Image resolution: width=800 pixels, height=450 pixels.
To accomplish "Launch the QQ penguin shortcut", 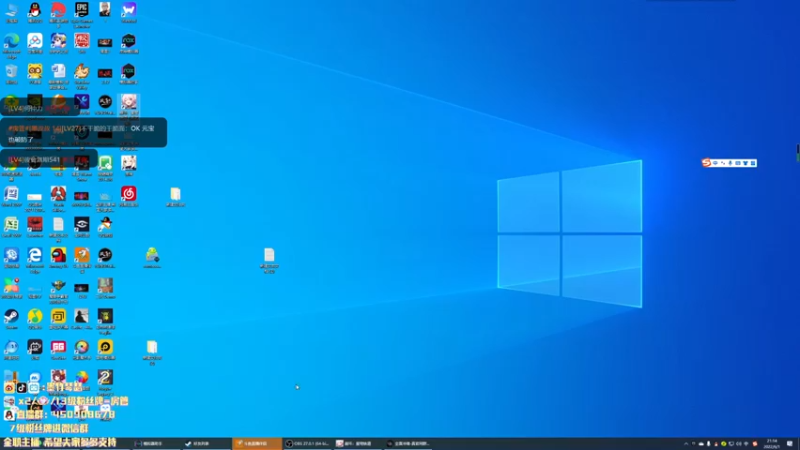I will (35, 12).
